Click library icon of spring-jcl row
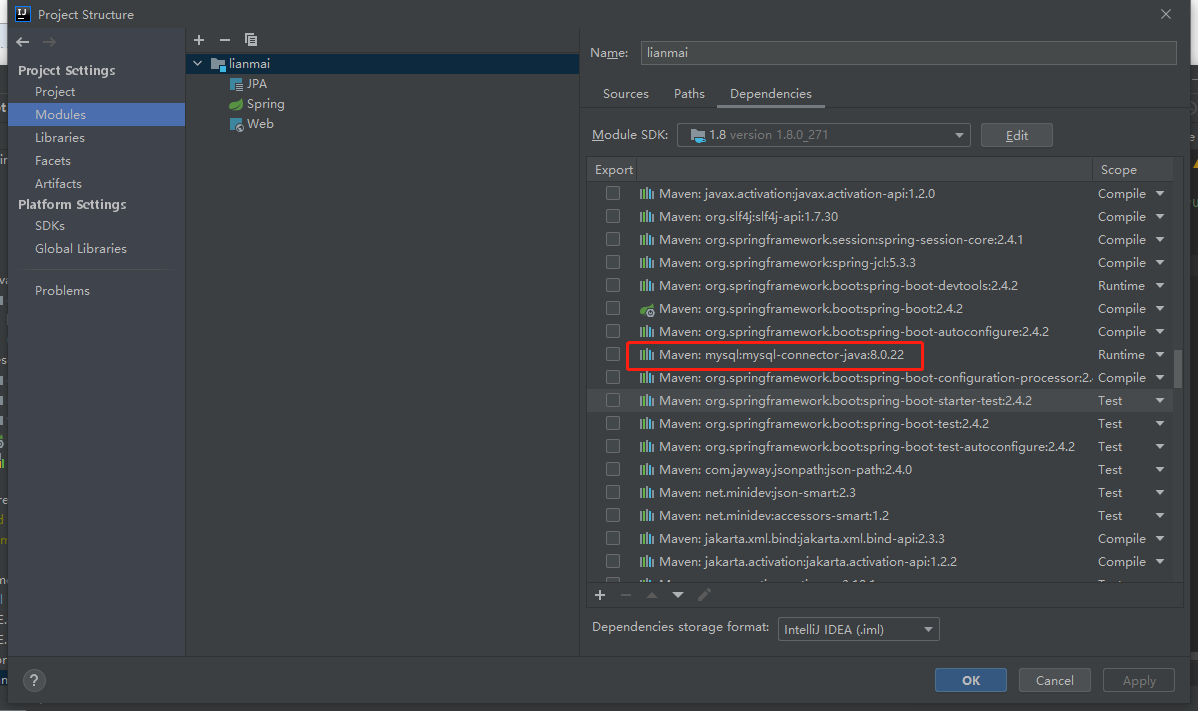1198x711 pixels. (x=646, y=263)
